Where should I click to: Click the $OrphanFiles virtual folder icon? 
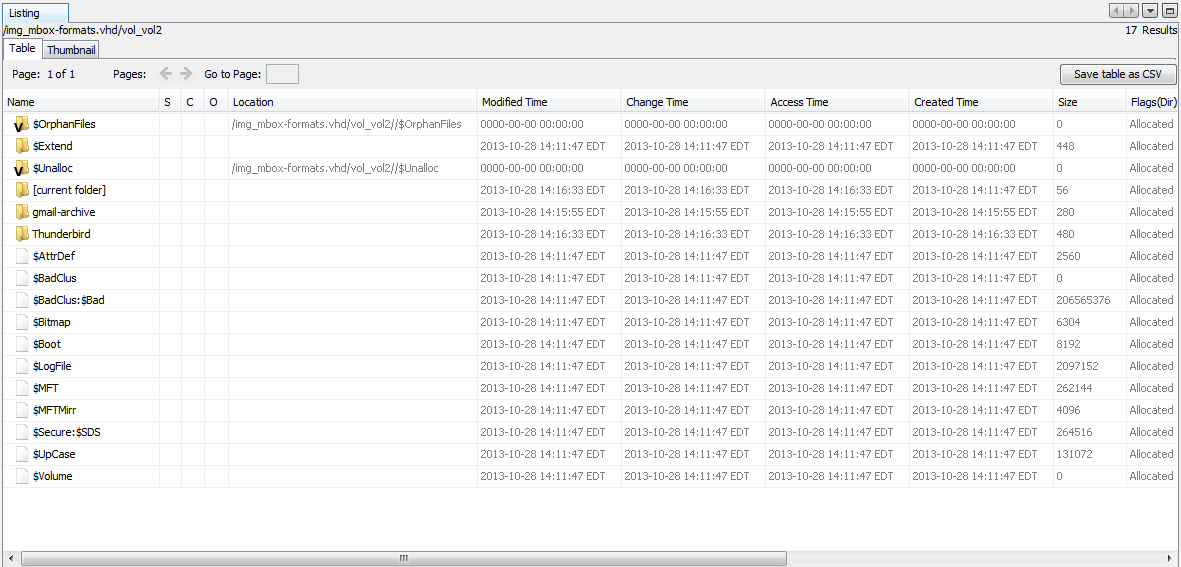(22, 124)
